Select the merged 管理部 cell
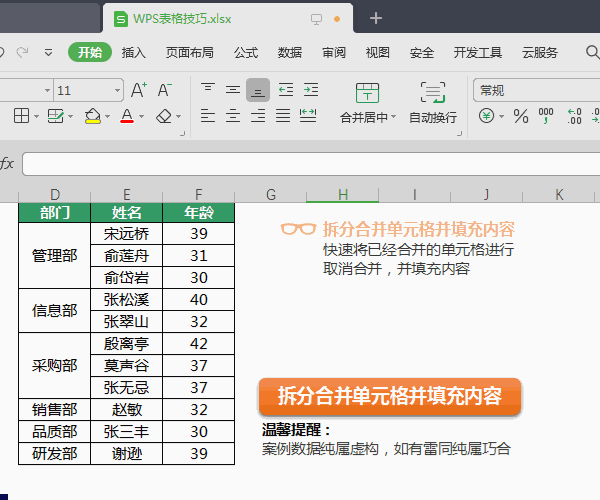Screen dimensions: 600x500 click(x=55, y=256)
